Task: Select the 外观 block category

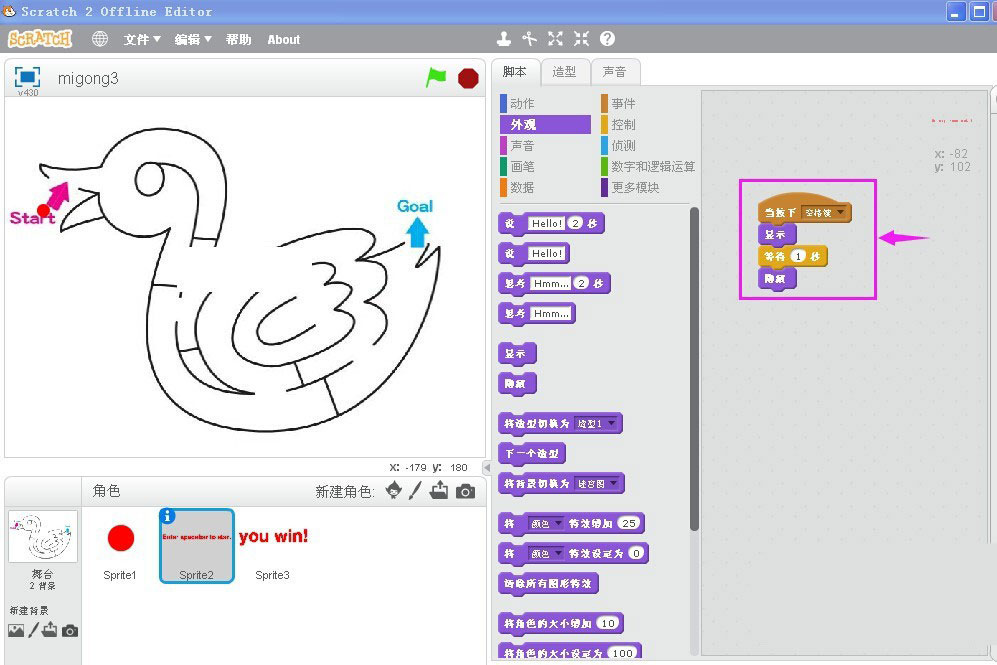Action: pos(545,125)
